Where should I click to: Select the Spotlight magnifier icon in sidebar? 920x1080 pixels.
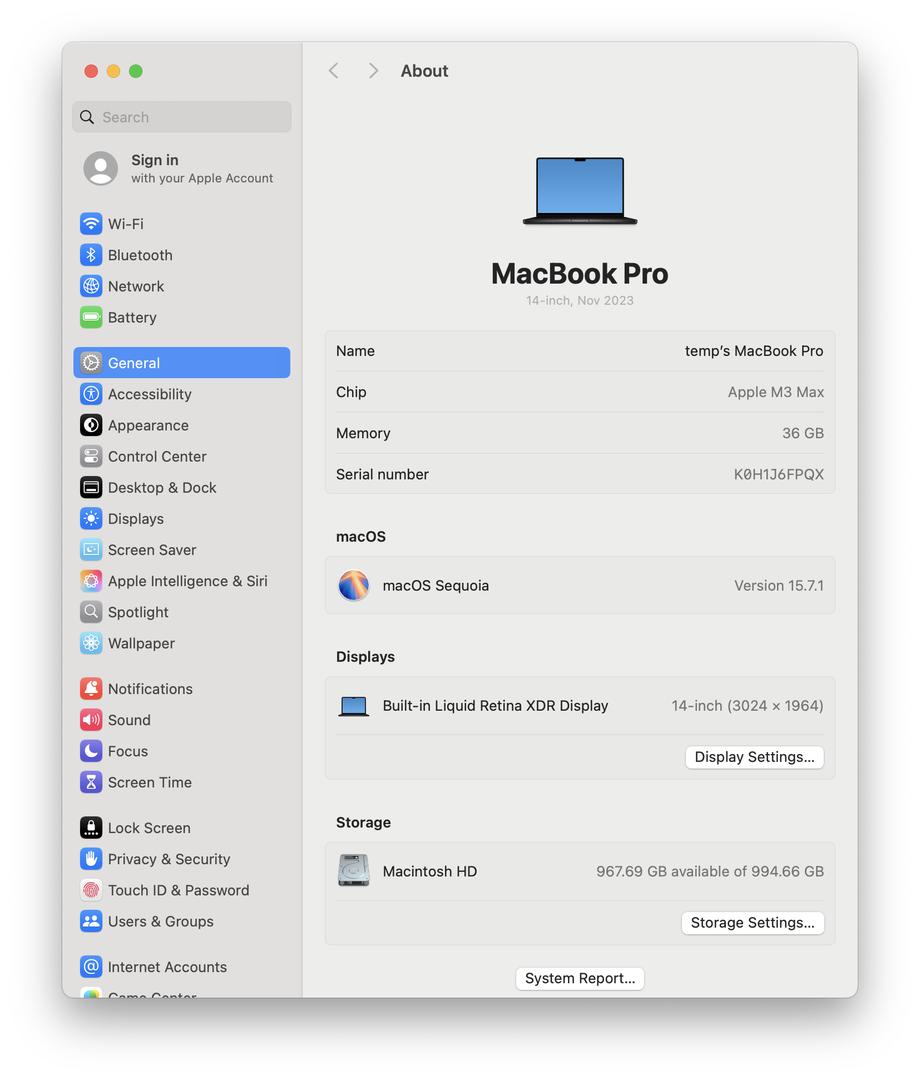click(x=91, y=612)
